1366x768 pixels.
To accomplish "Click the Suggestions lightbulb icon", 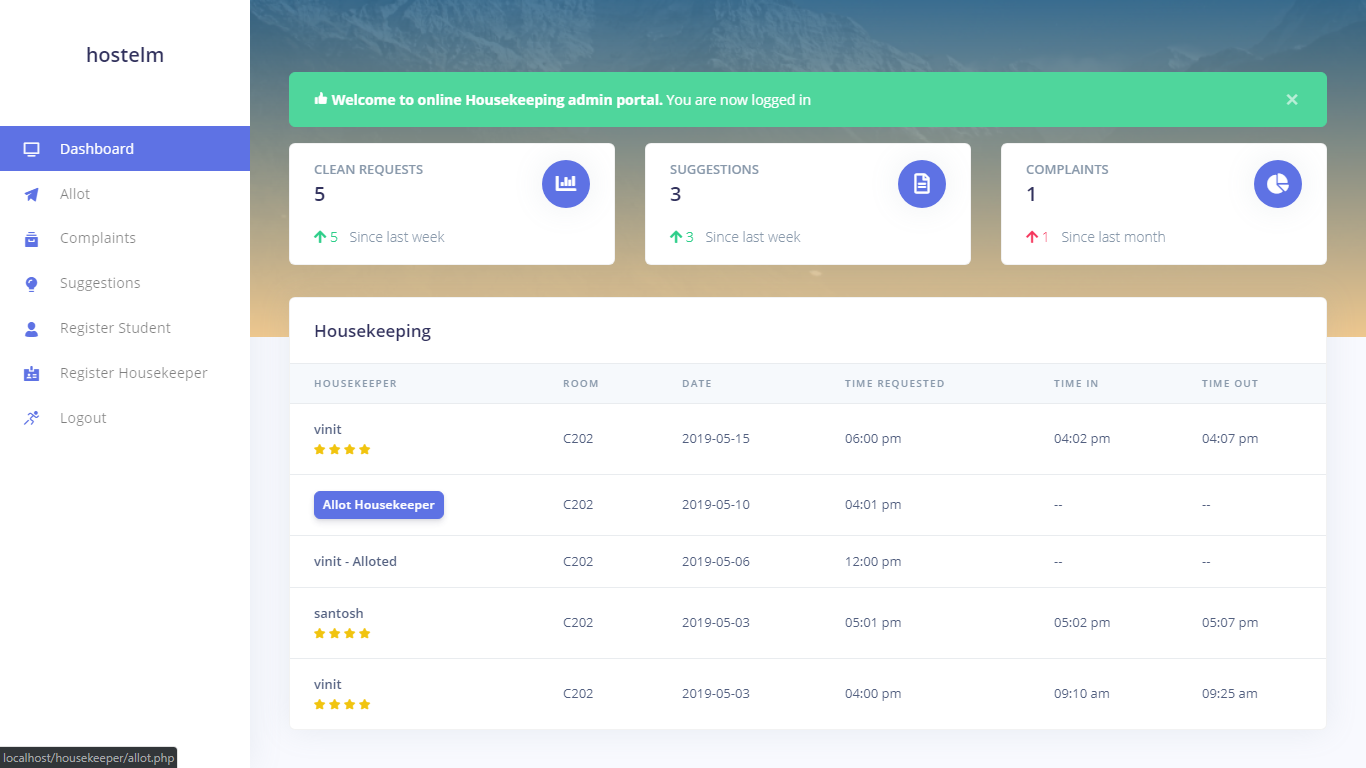I will coord(31,283).
